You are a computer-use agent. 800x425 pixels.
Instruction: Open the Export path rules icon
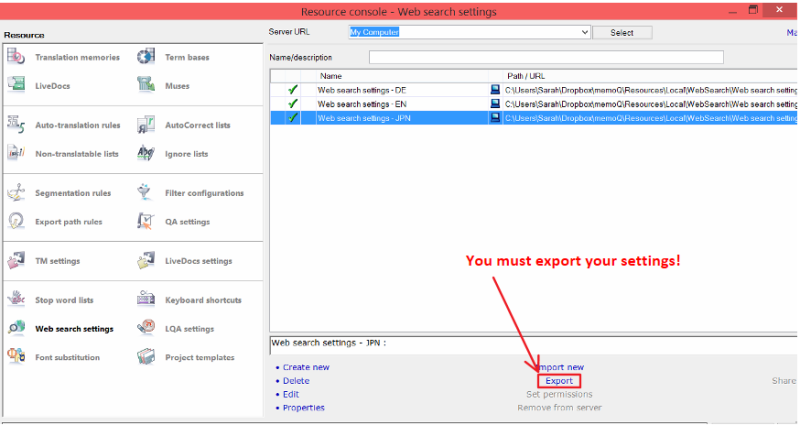(x=16, y=221)
